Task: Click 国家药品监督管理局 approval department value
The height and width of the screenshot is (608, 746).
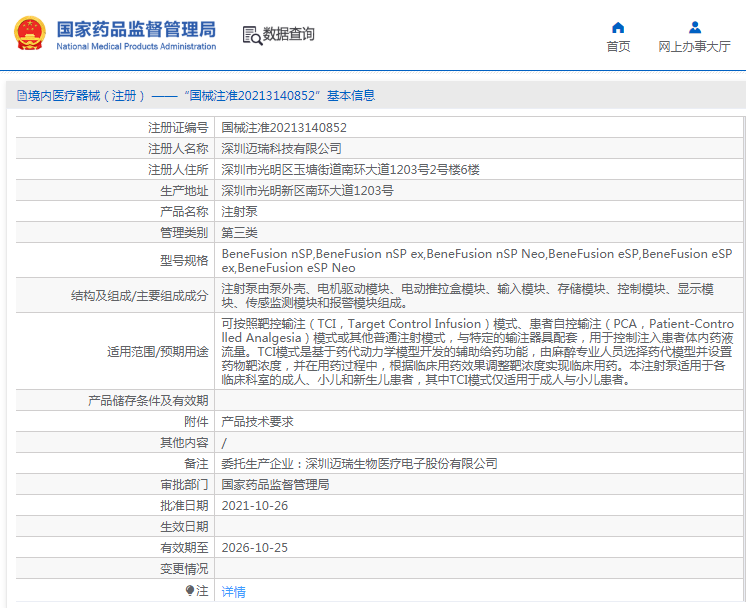Action: coord(275,484)
